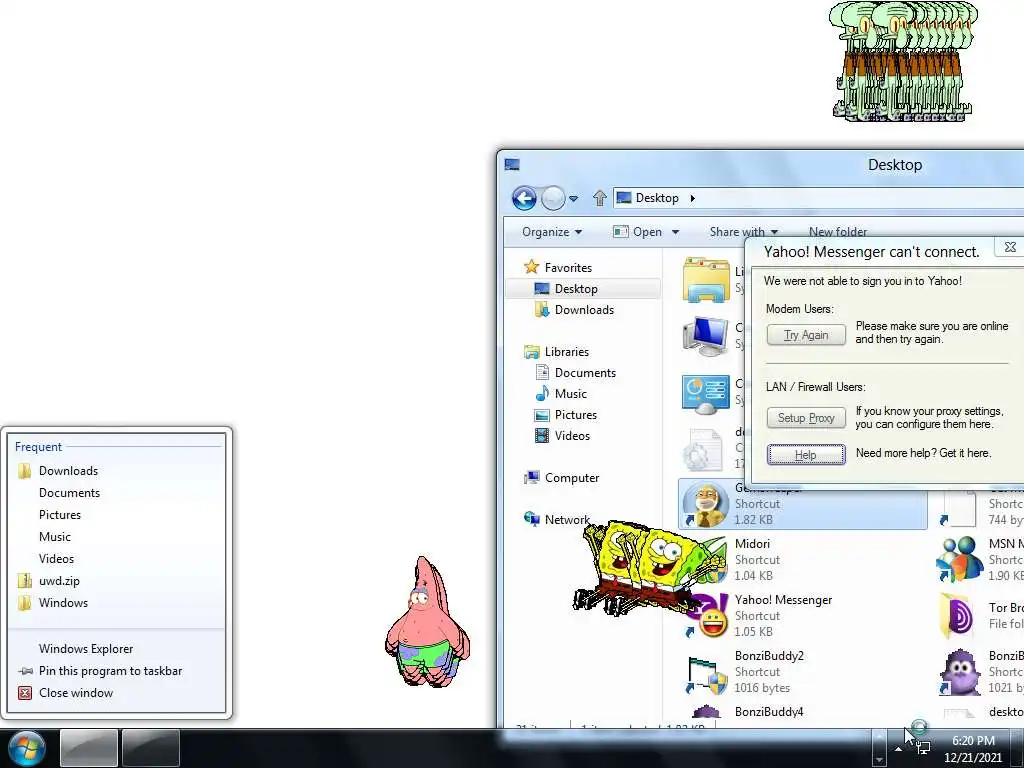Select the old man shortcut icon
This screenshot has width=1024, height=768.
pos(706,504)
